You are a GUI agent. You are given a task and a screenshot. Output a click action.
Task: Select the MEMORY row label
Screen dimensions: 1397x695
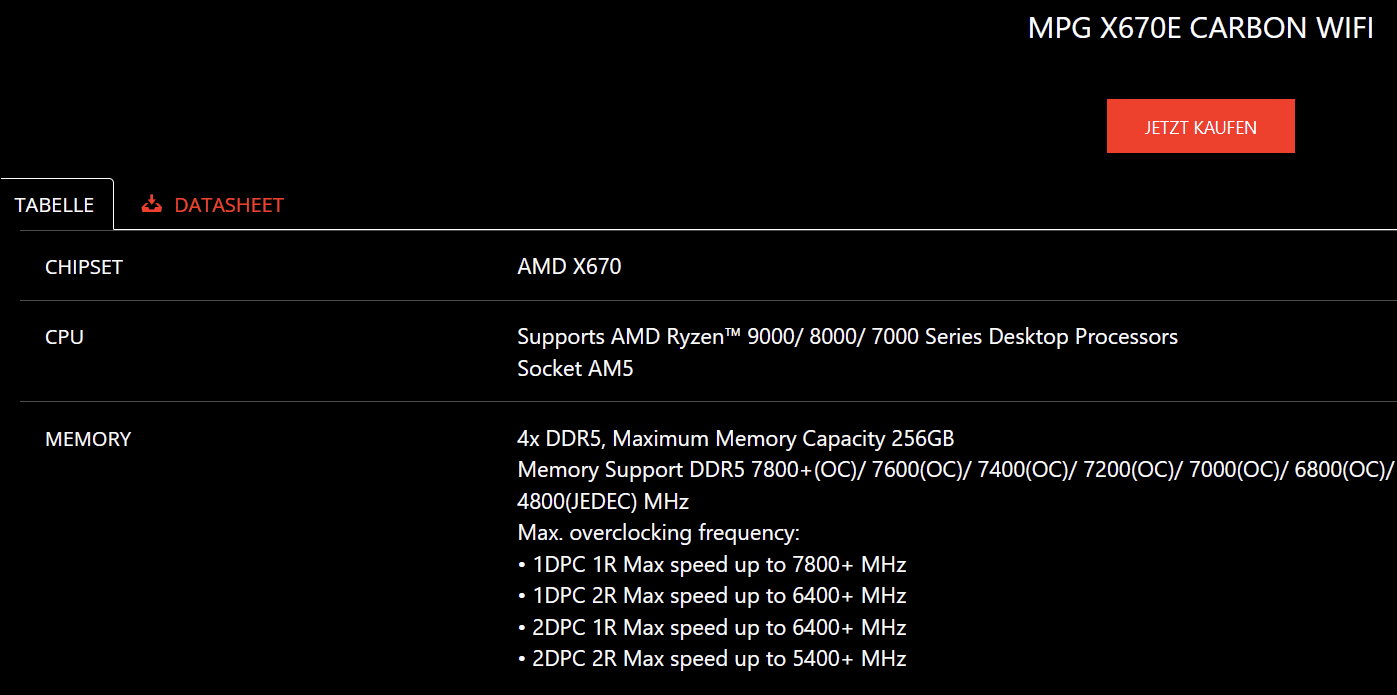tap(88, 439)
